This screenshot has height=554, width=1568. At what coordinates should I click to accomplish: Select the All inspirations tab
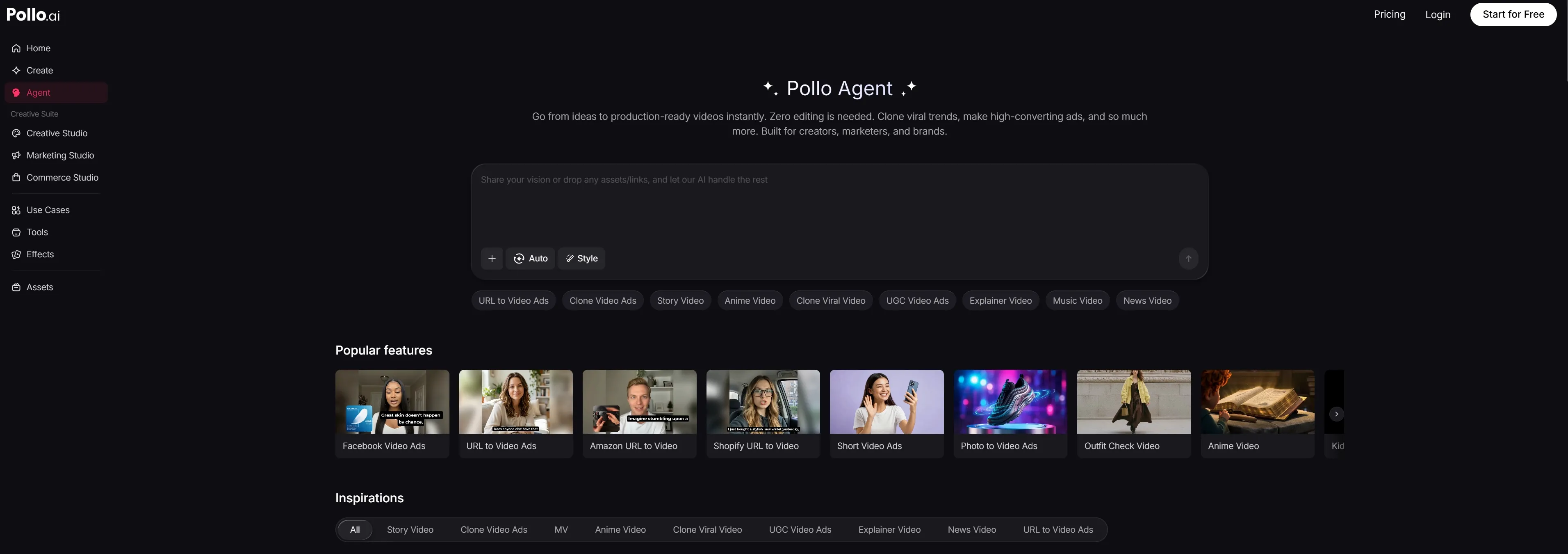355,530
